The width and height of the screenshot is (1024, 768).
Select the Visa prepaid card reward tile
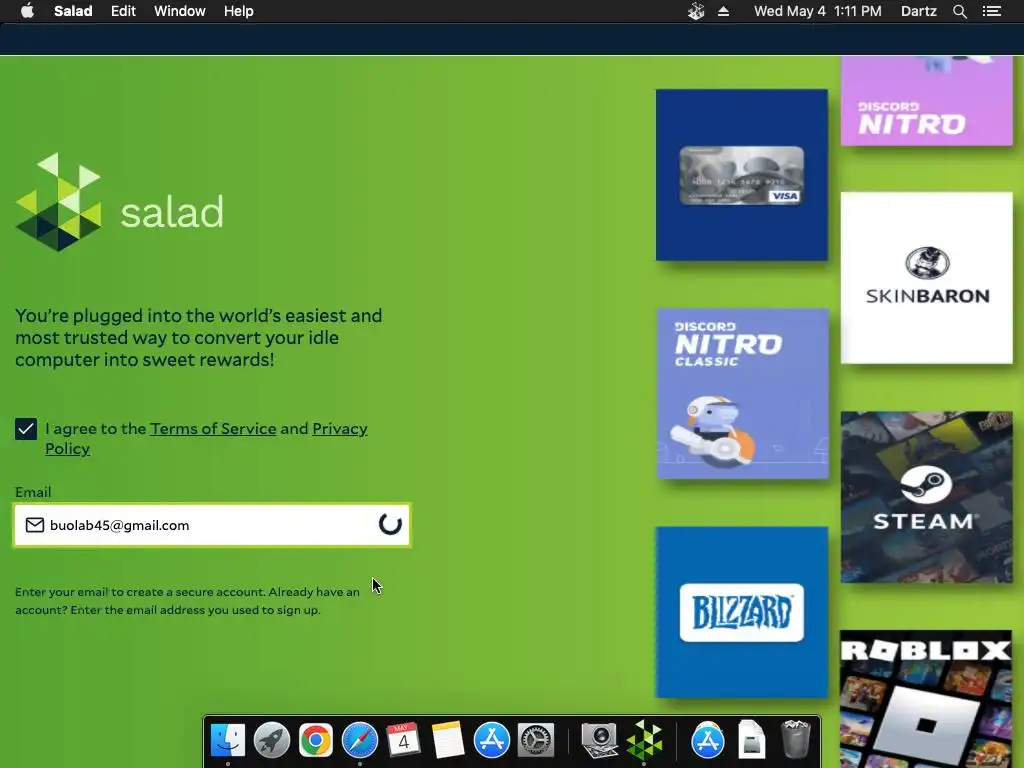[742, 175]
